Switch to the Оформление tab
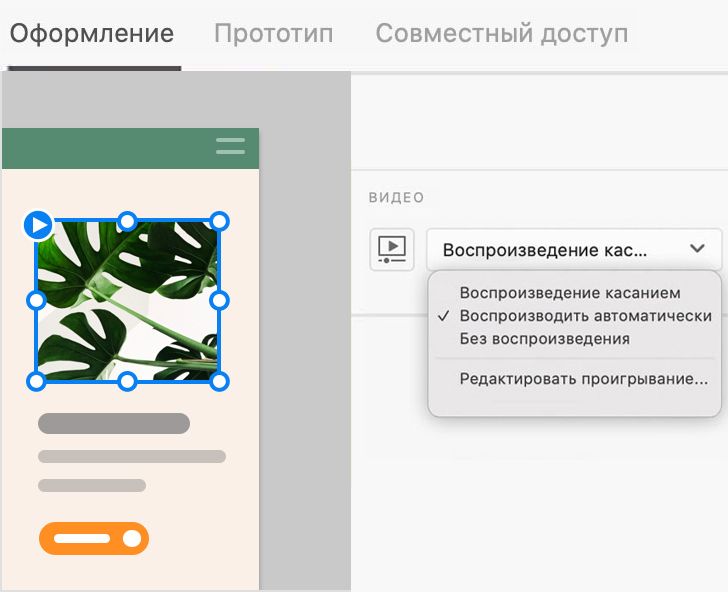The width and height of the screenshot is (728, 592). point(92,33)
